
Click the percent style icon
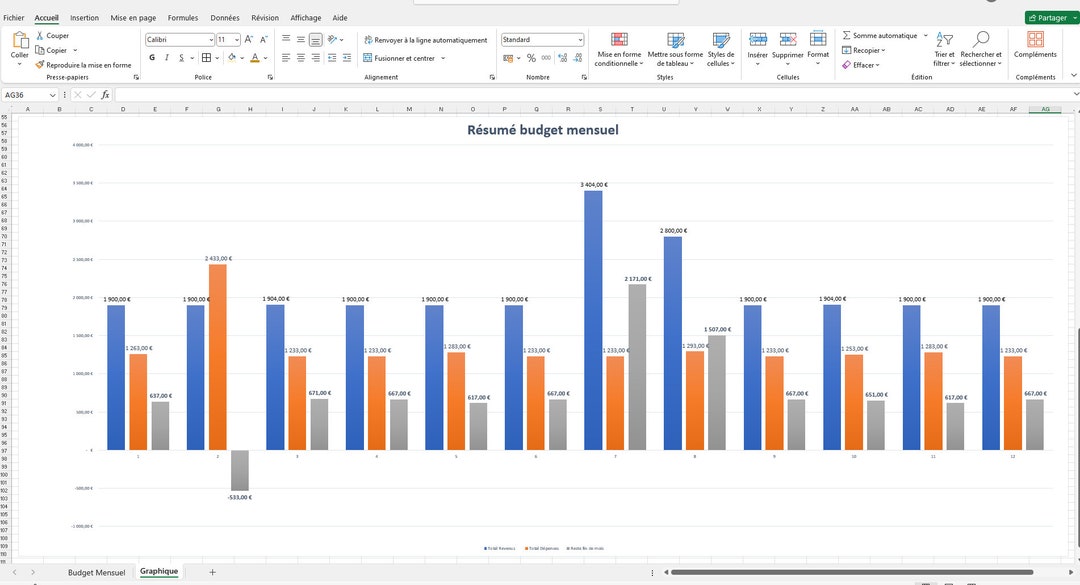coord(531,58)
